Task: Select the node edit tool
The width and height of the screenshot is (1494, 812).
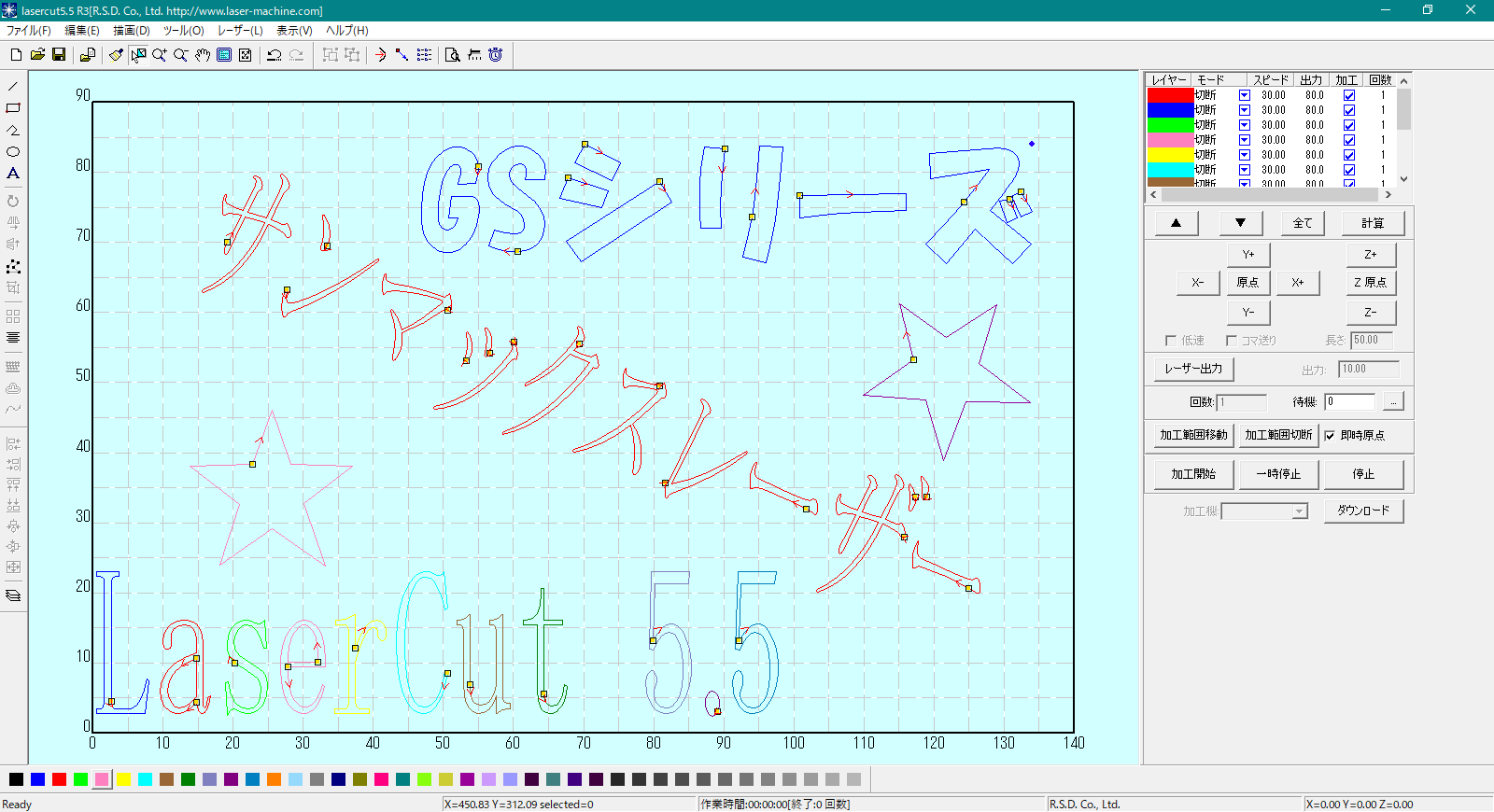Action: pos(13,266)
